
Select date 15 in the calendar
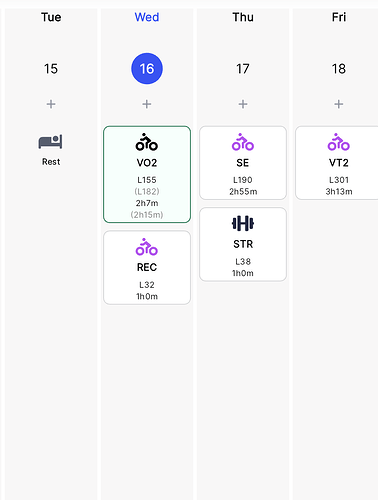(x=51, y=69)
